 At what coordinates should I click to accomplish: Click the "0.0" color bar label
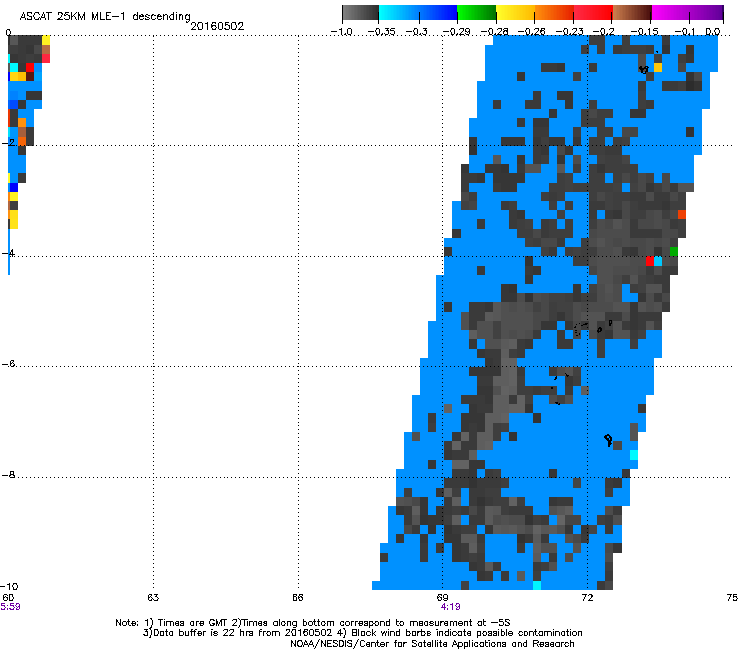(x=713, y=32)
